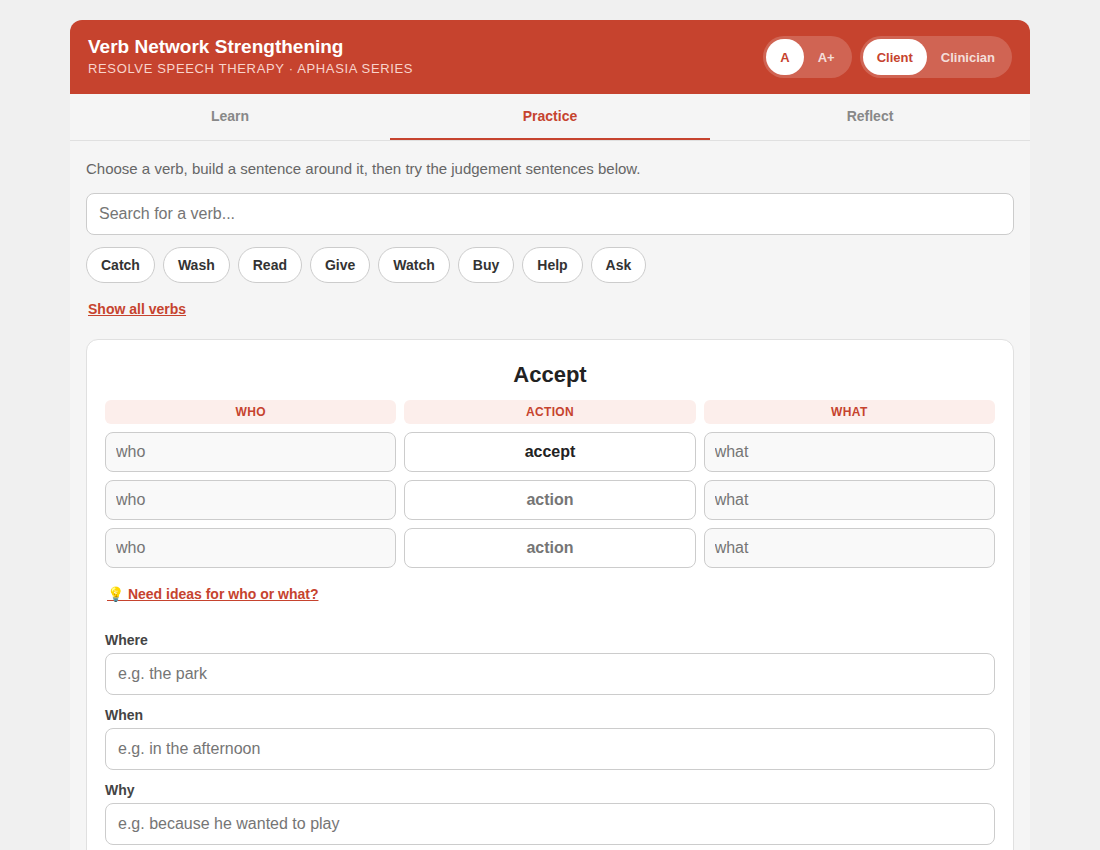The image size is (1100, 850).
Task: Click the Why label
Action: (120, 790)
